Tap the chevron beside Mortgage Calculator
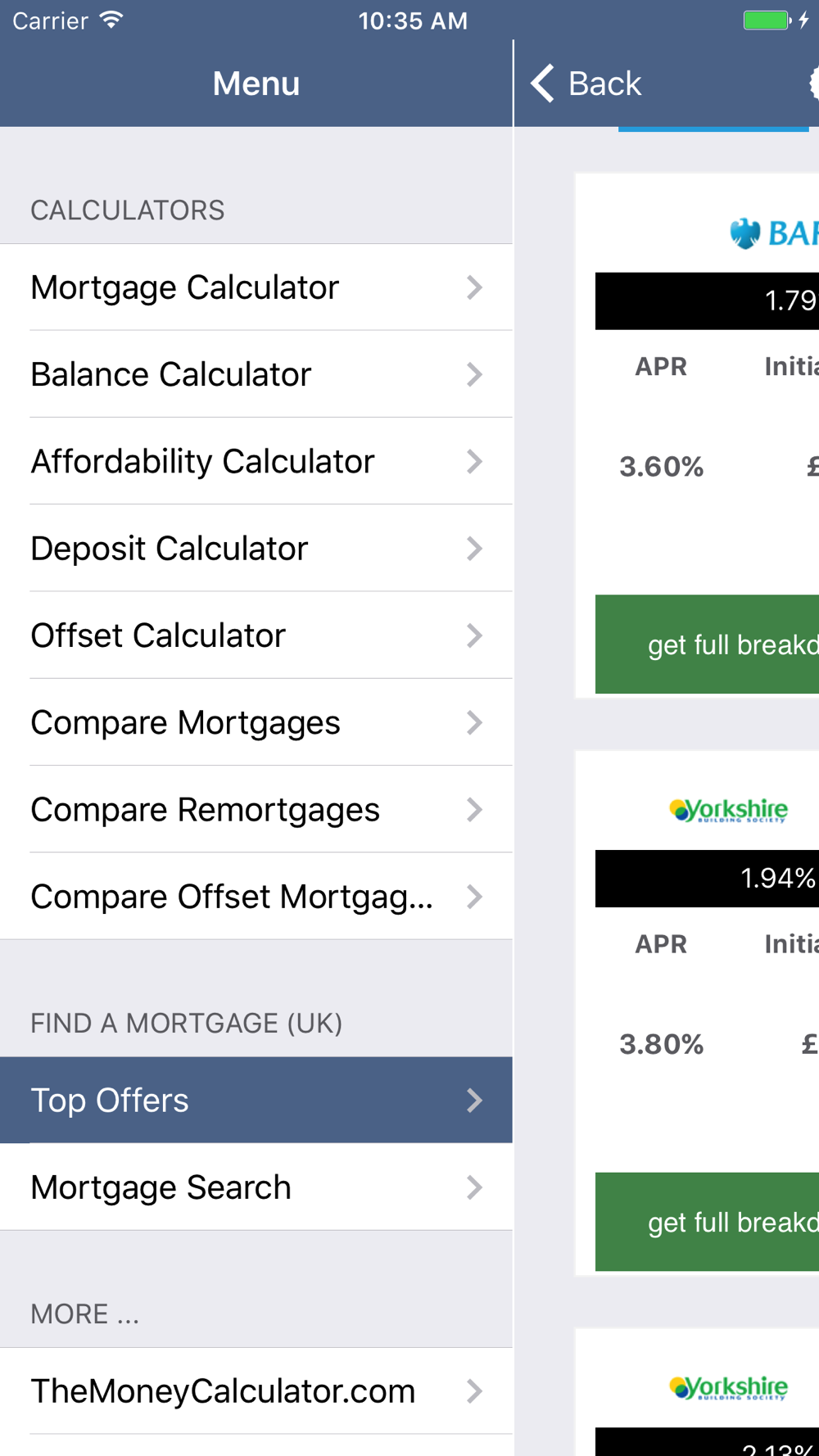This screenshot has width=819, height=1456. [474, 287]
